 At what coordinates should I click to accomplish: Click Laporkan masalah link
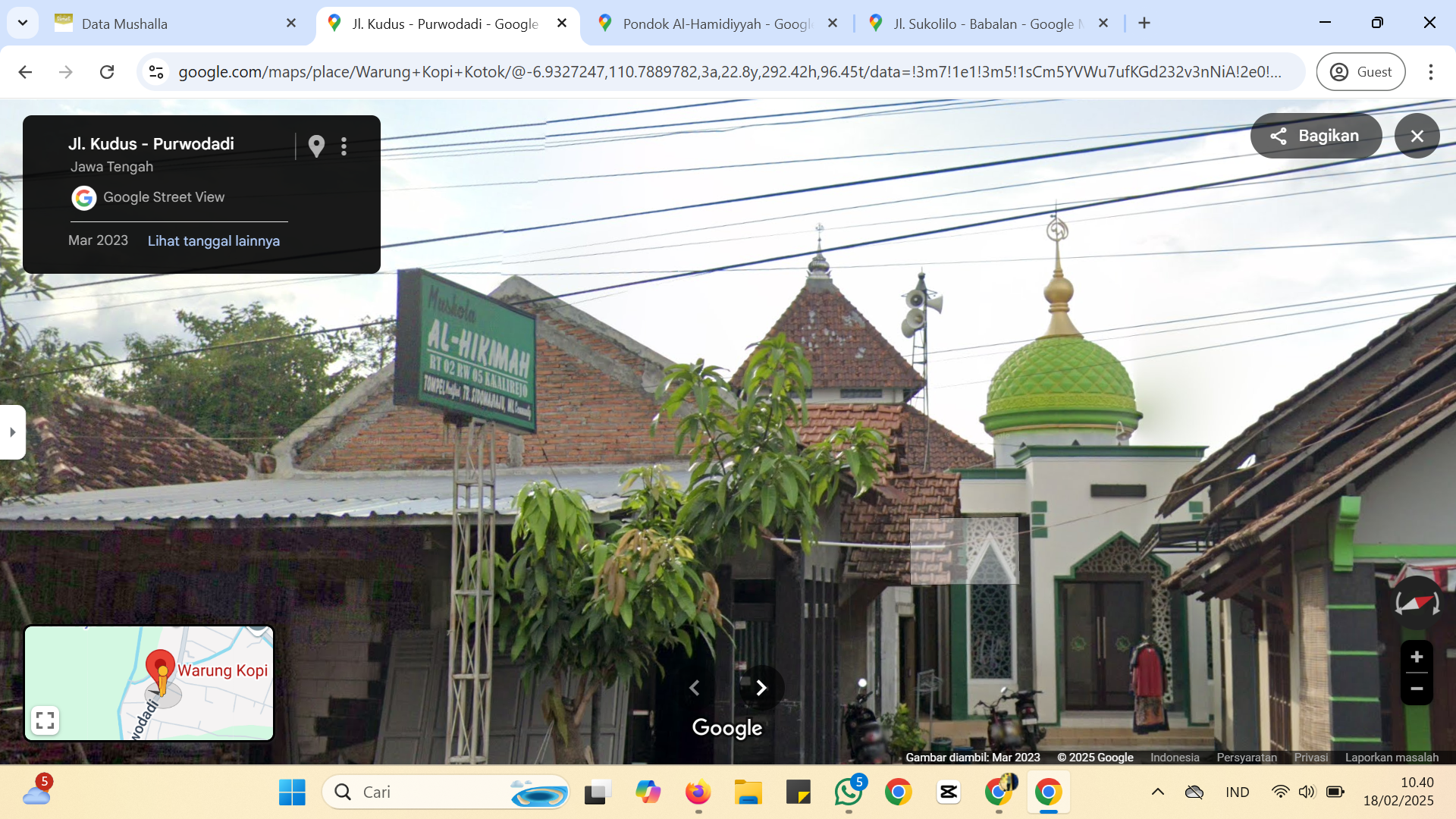pos(1392,758)
